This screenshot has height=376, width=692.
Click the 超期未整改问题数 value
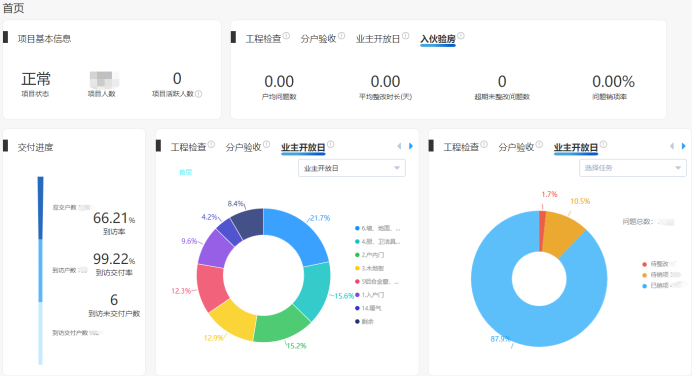pos(502,82)
